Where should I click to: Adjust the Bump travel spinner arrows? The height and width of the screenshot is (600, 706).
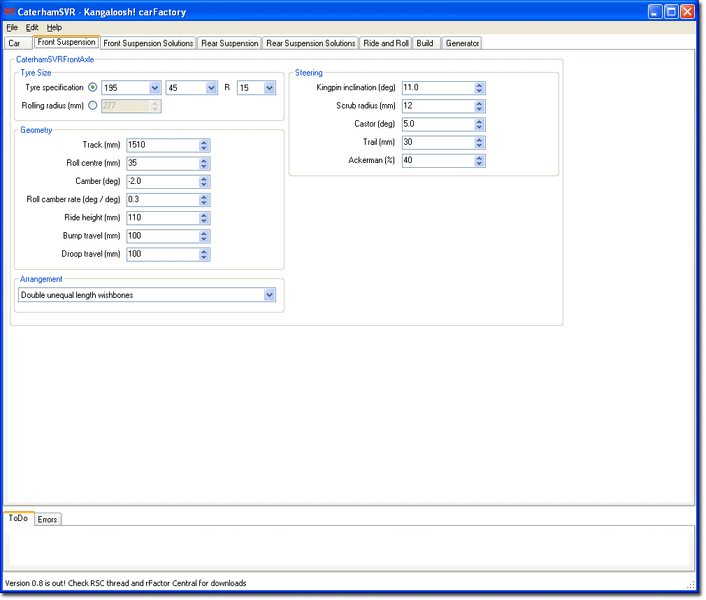click(x=204, y=236)
